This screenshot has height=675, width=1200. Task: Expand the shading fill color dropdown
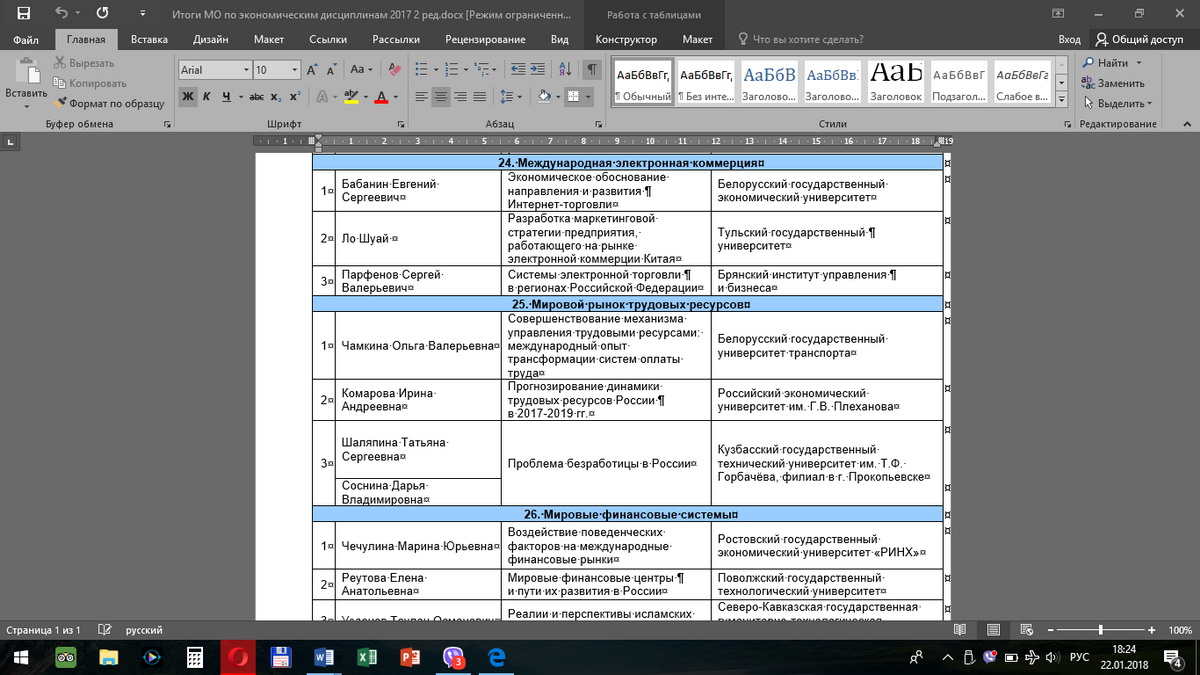(558, 97)
